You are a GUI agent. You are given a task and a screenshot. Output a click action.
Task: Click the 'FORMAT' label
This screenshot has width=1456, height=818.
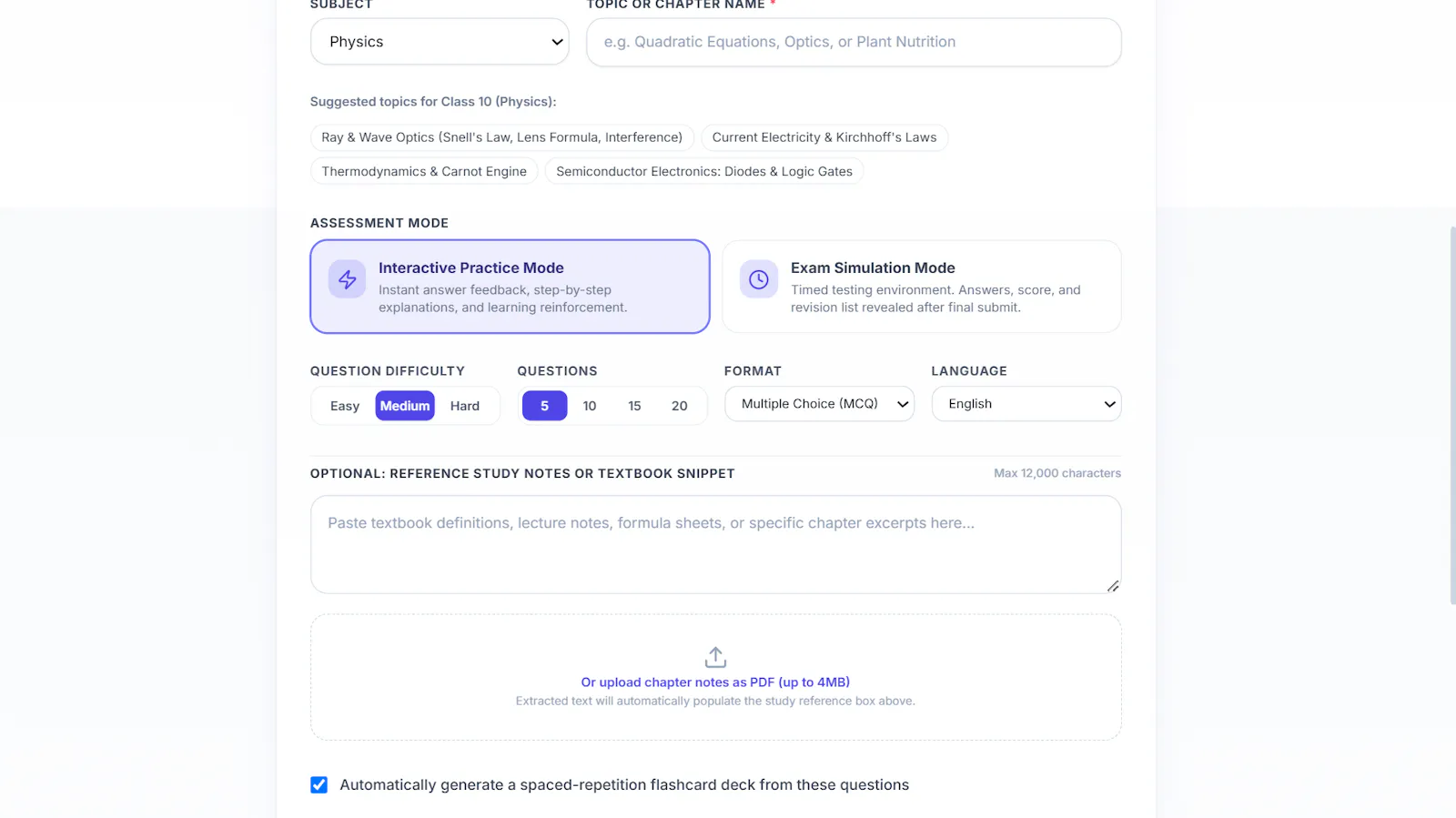pos(753,371)
